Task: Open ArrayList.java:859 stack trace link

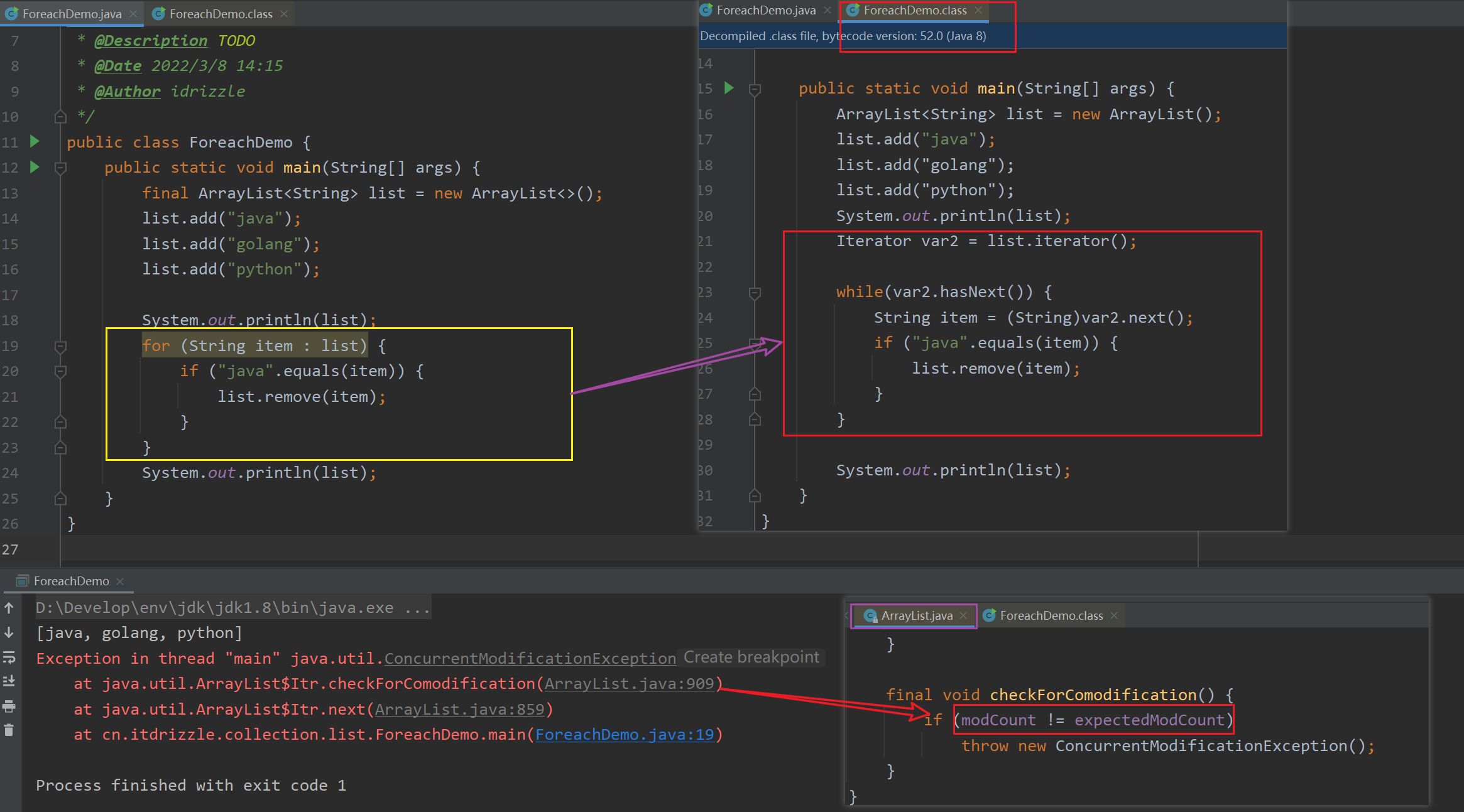Action: [459, 710]
